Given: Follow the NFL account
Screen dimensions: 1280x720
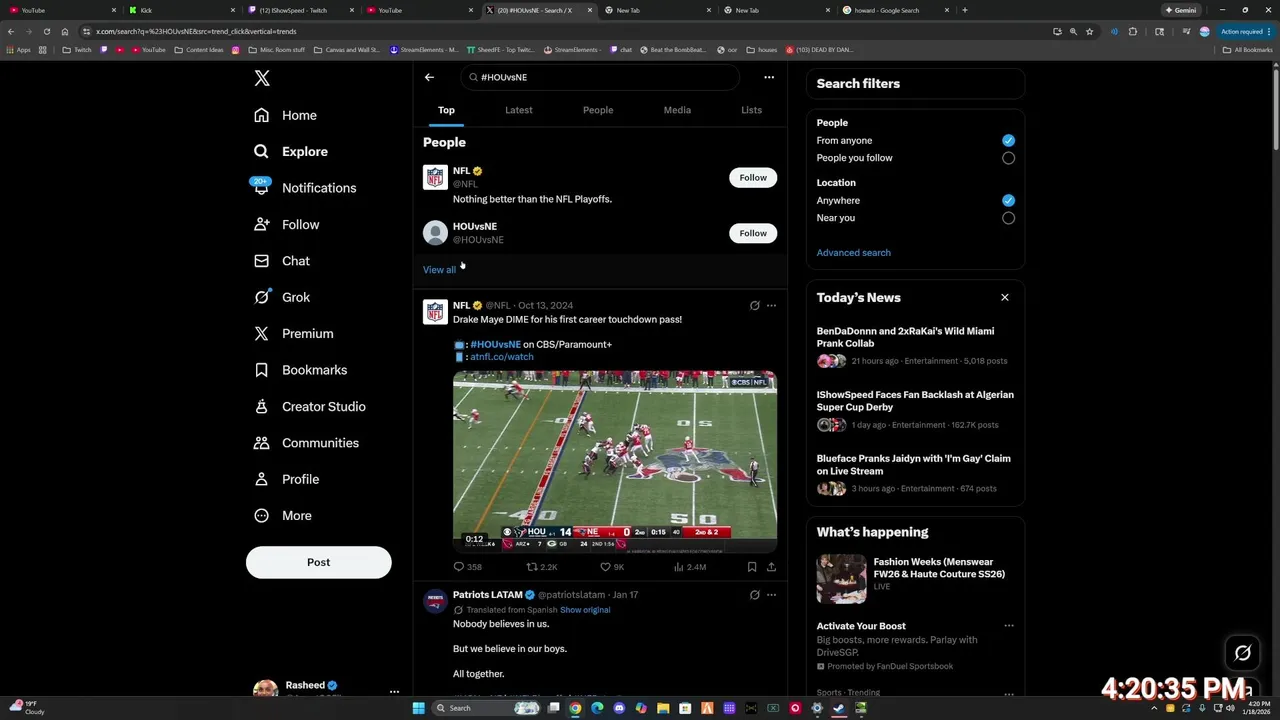Looking at the screenshot, I should (x=753, y=178).
